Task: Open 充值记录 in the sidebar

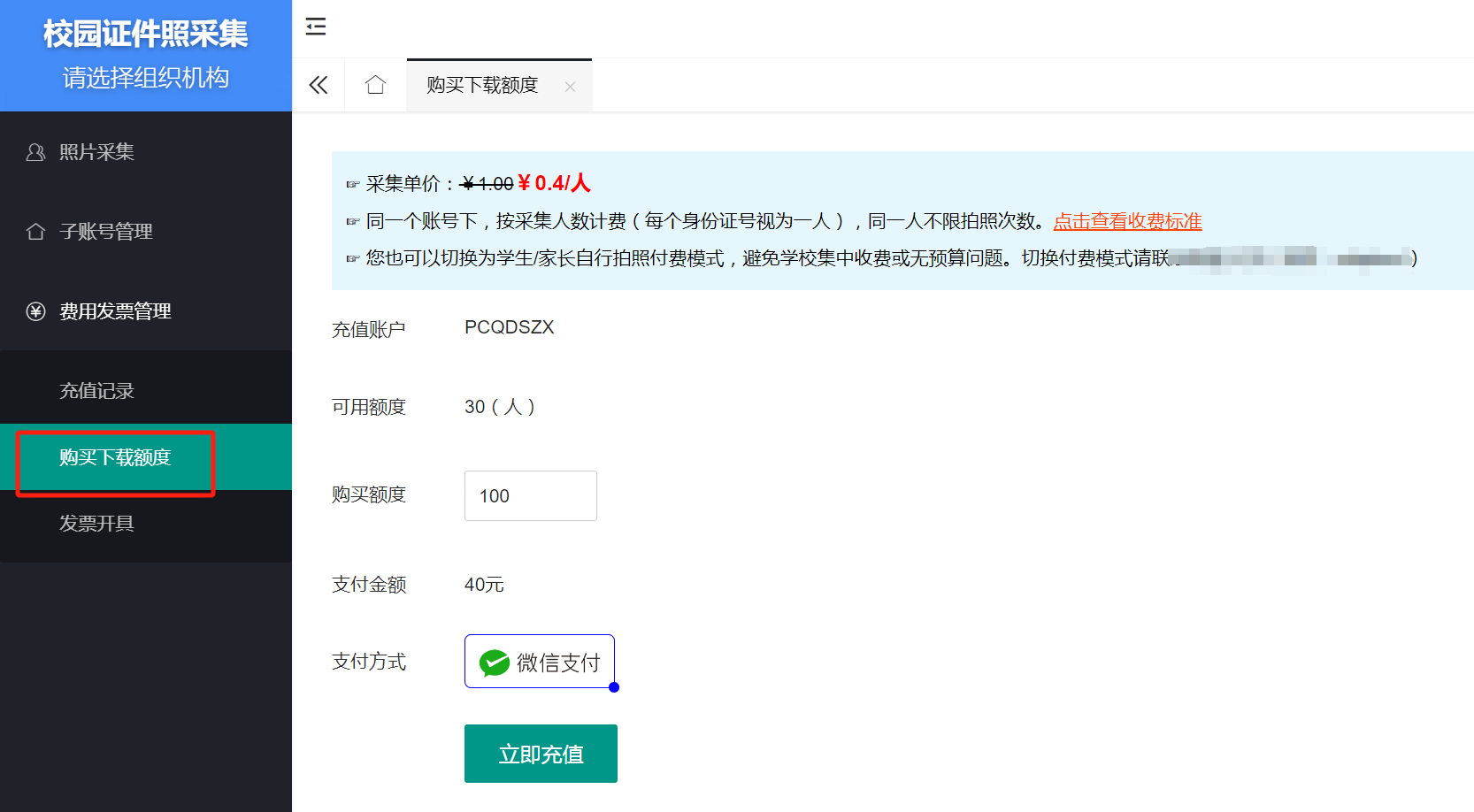Action: pyautogui.click(x=96, y=391)
